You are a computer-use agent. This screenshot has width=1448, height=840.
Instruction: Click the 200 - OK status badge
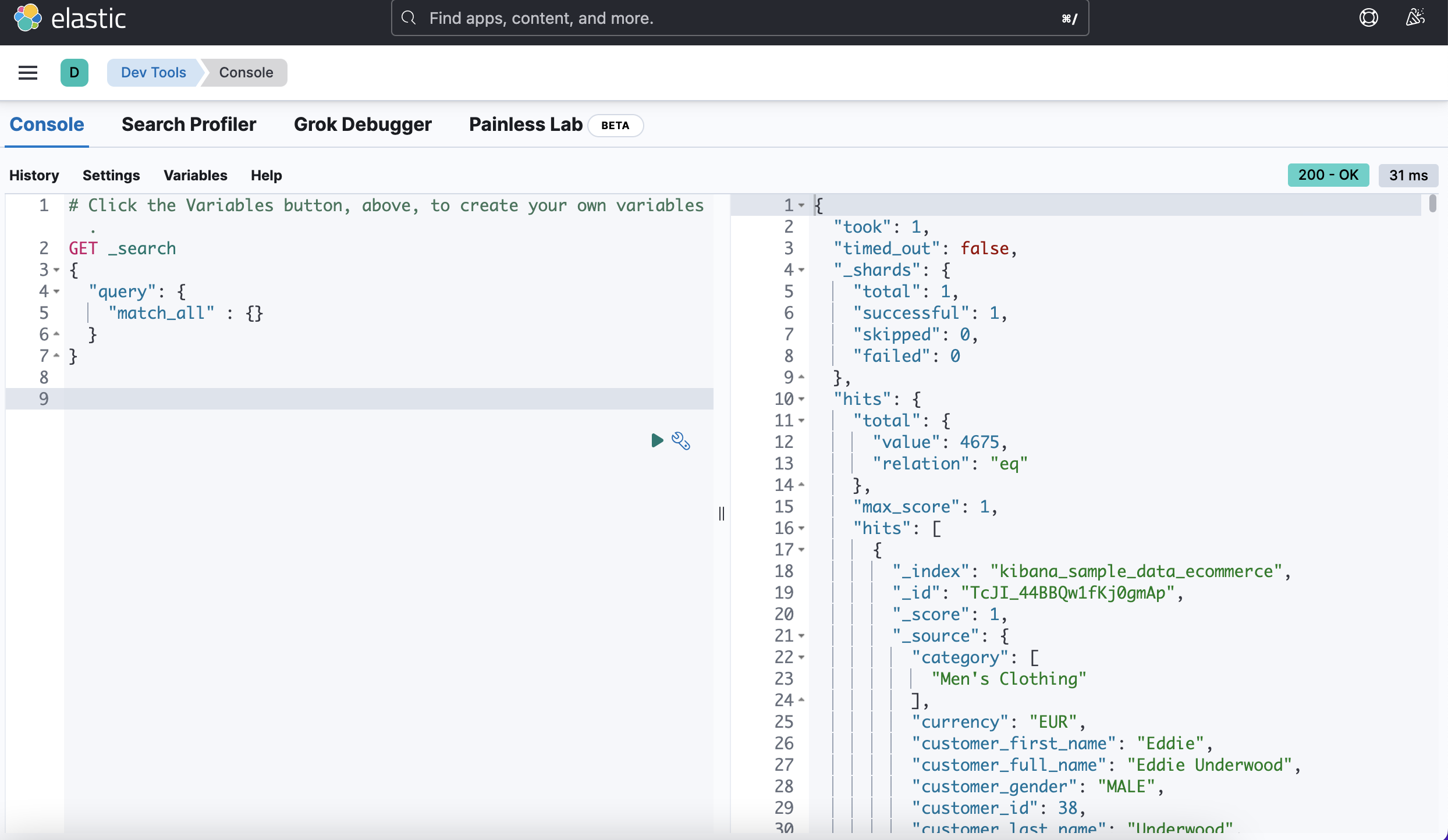[1328, 175]
